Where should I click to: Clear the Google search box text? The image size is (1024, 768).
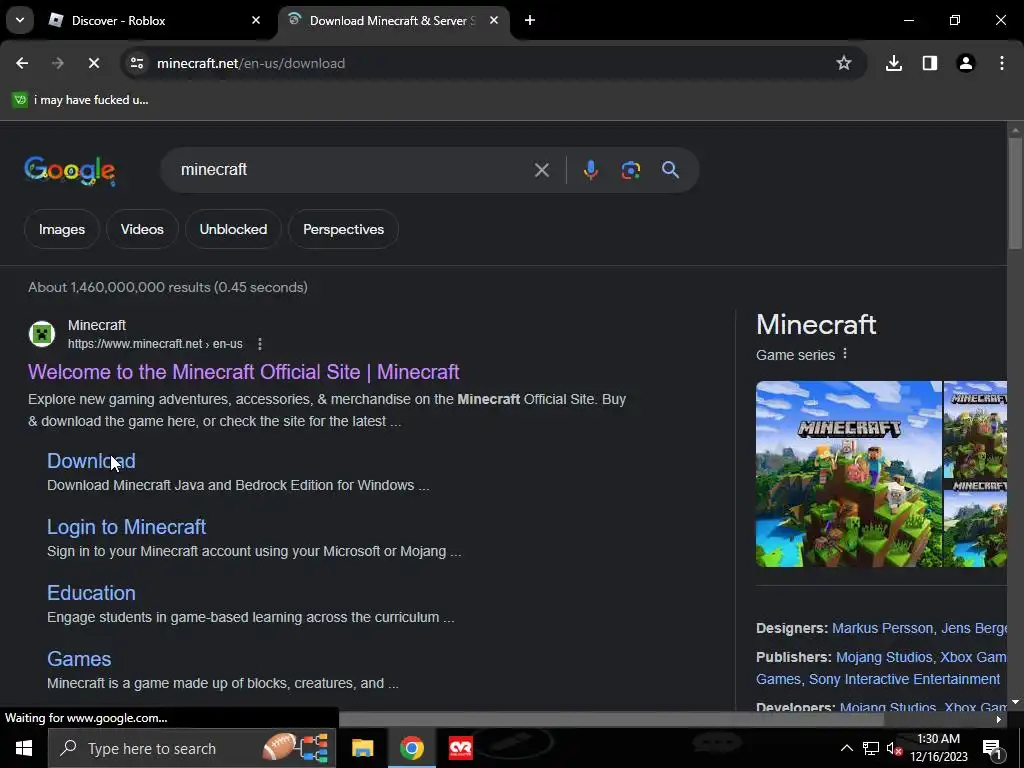coord(541,170)
